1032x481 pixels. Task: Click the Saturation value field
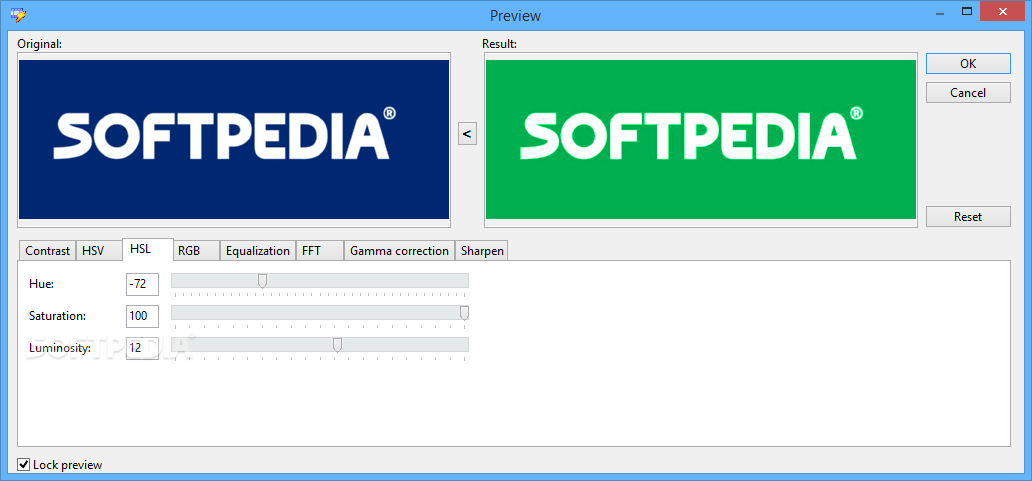pyautogui.click(x=142, y=316)
